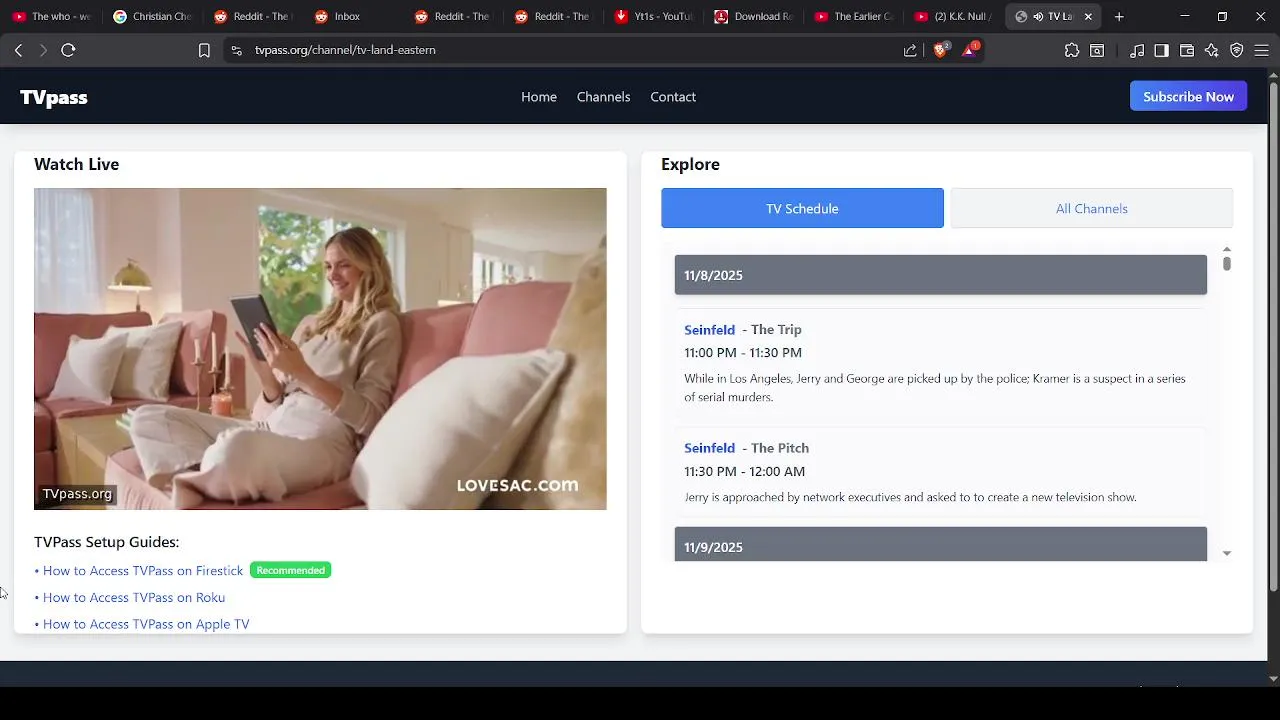The height and width of the screenshot is (720, 1280).
Task: Open site information icon in address bar
Action: coord(236,50)
